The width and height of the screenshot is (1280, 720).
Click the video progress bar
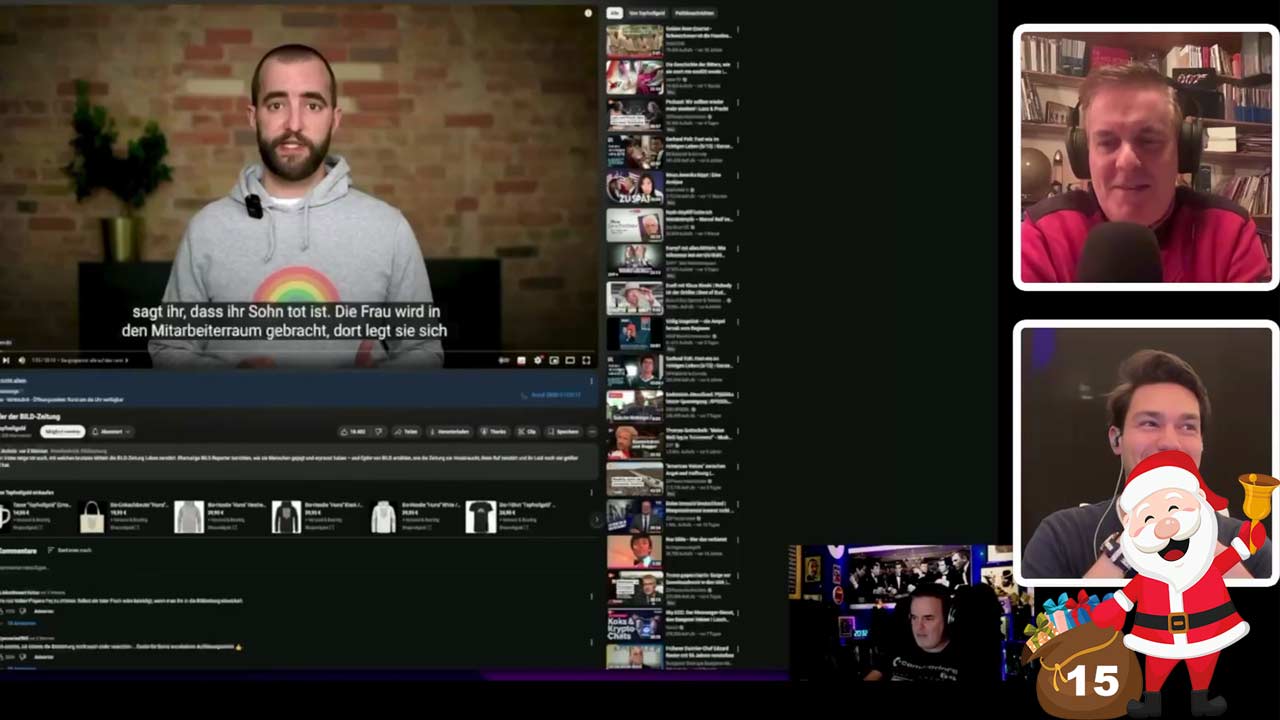300,350
